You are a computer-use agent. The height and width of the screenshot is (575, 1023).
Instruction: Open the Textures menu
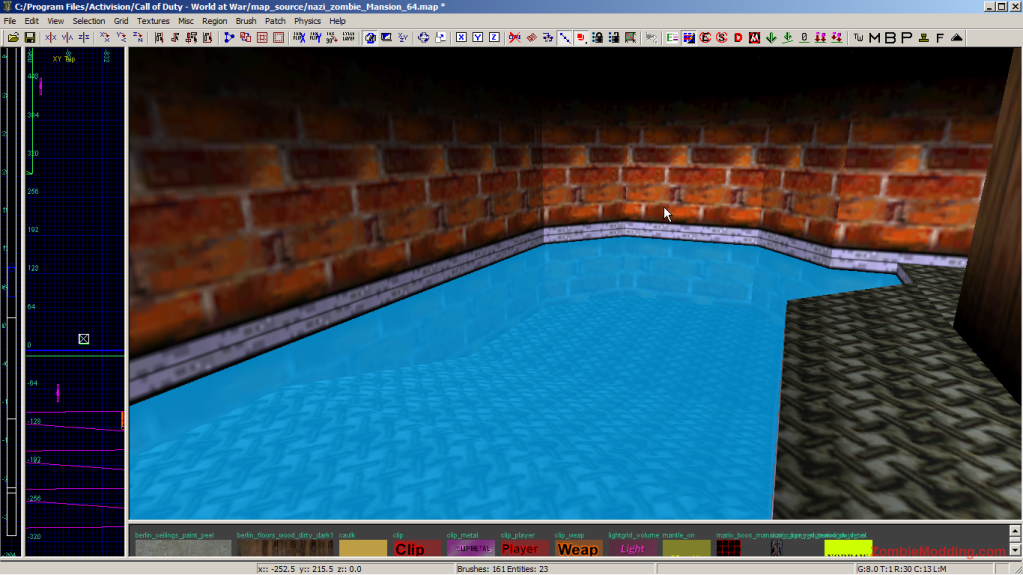(x=153, y=21)
